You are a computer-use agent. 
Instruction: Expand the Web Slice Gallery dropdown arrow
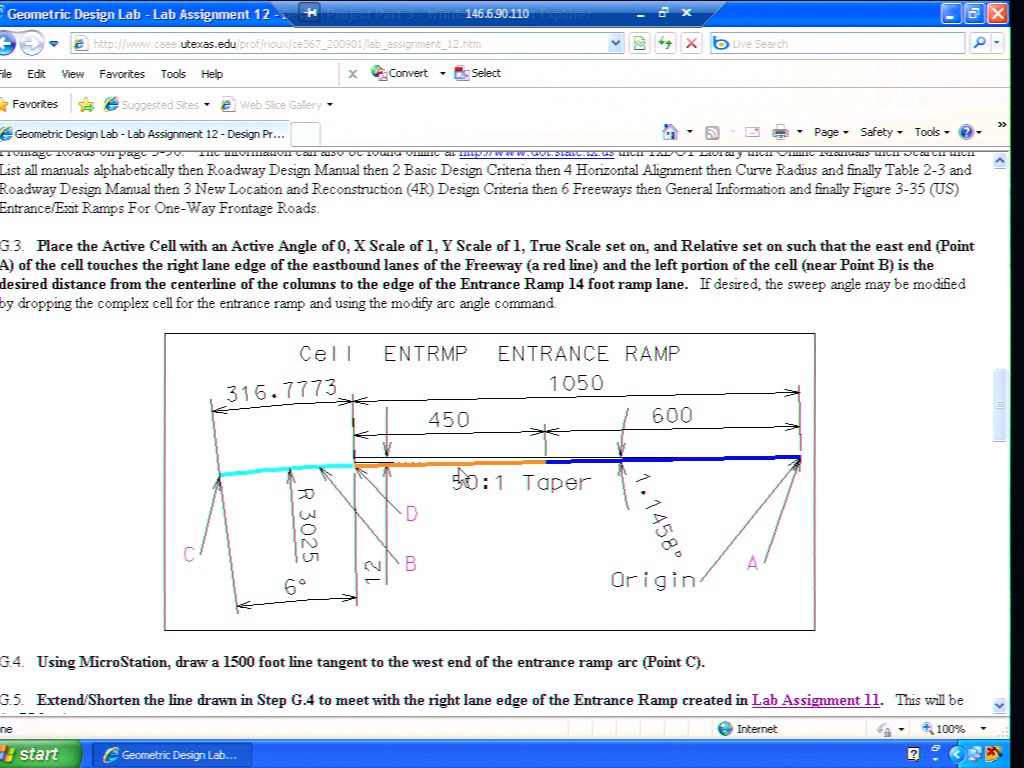click(330, 104)
